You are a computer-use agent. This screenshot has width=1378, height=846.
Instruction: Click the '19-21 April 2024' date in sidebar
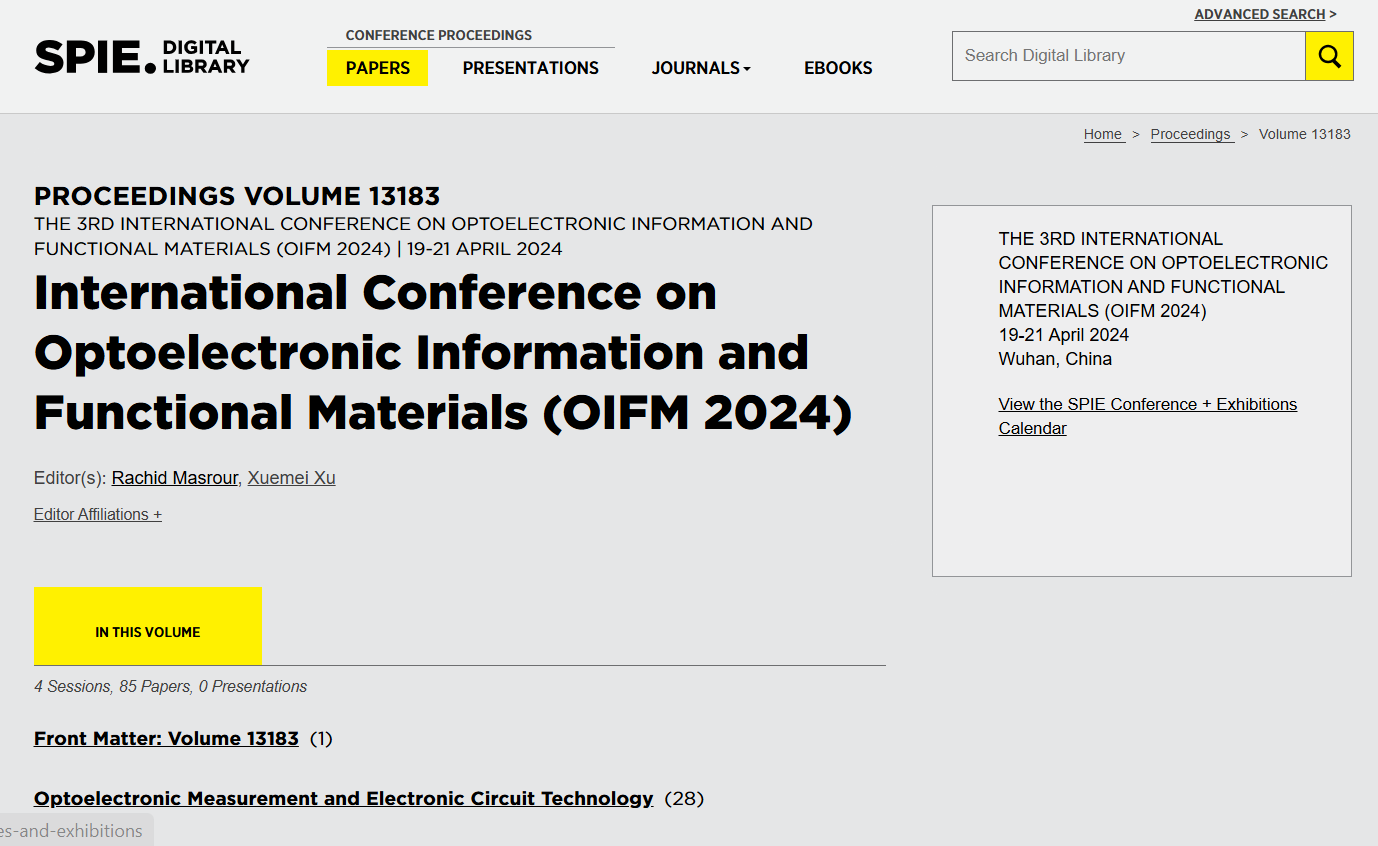[x=1064, y=335]
